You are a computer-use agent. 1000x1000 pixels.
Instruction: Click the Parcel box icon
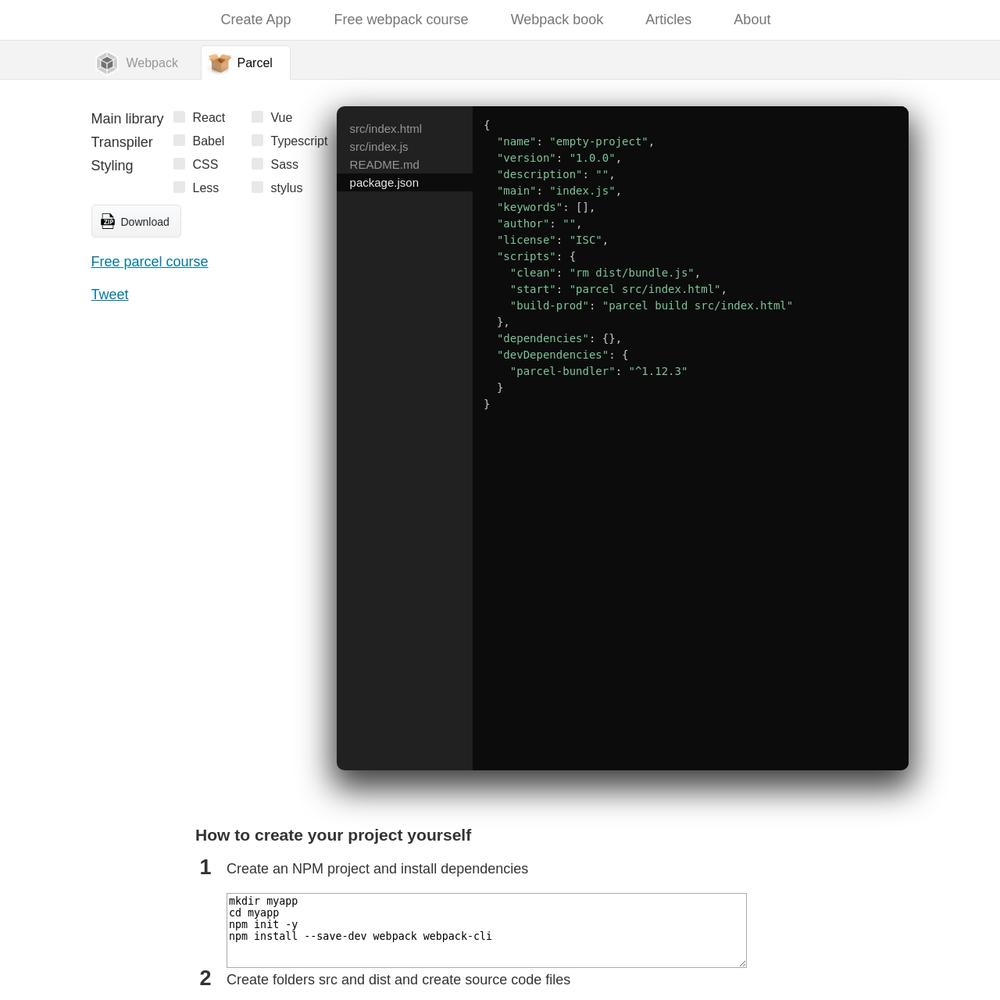point(219,62)
